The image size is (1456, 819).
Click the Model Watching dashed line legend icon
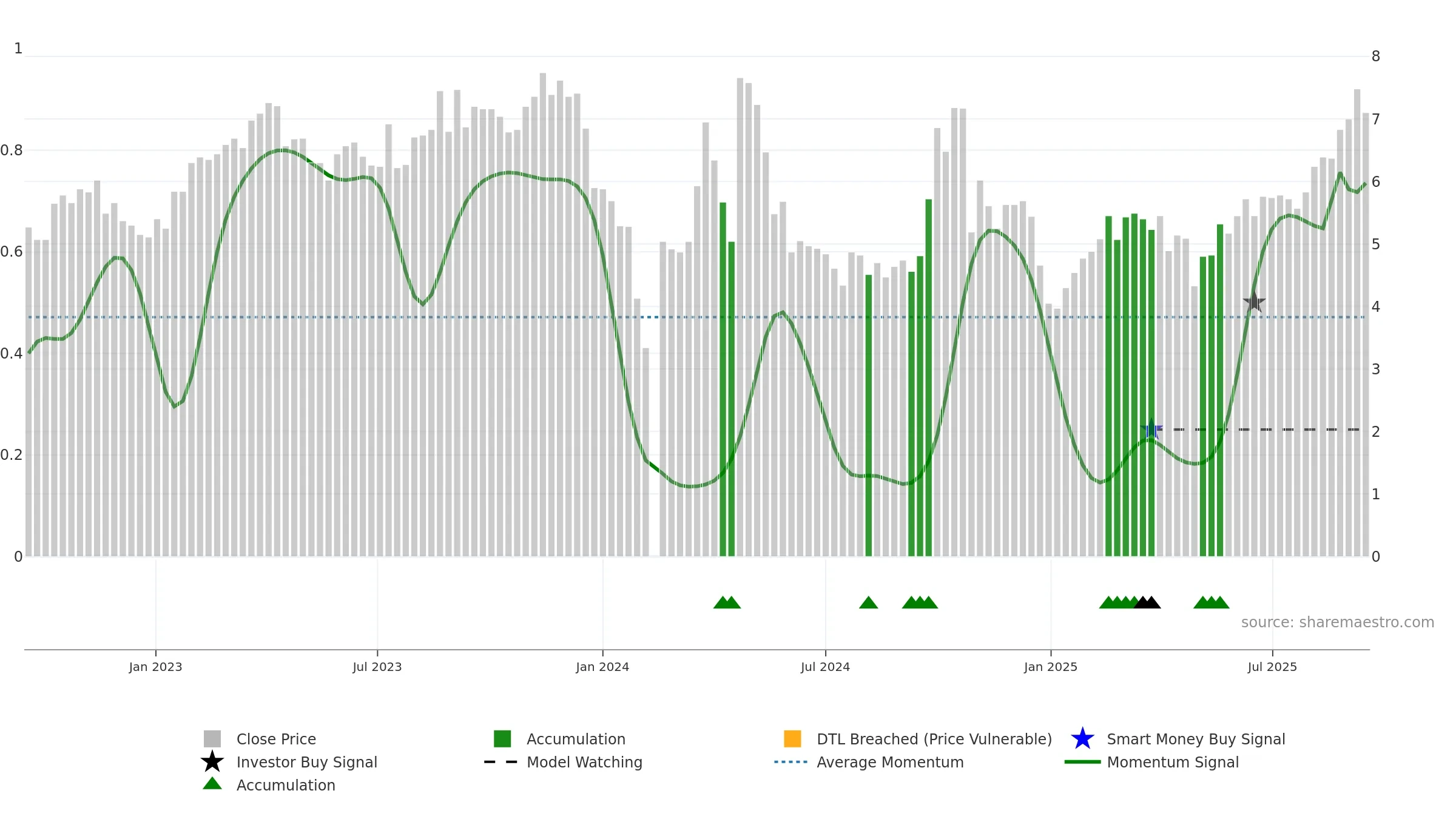[501, 761]
